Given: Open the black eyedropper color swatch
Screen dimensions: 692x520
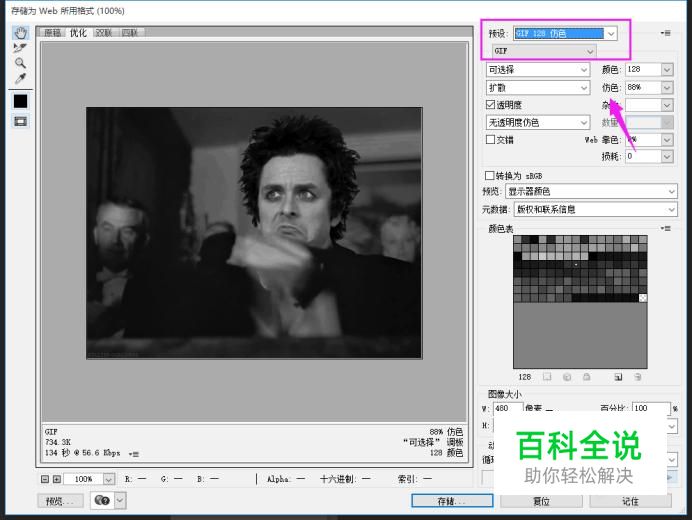Looking at the screenshot, I should pyautogui.click(x=20, y=101).
